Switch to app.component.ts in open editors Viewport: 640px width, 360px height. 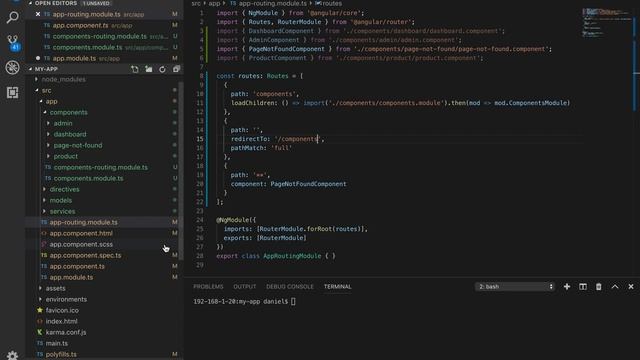80,25
